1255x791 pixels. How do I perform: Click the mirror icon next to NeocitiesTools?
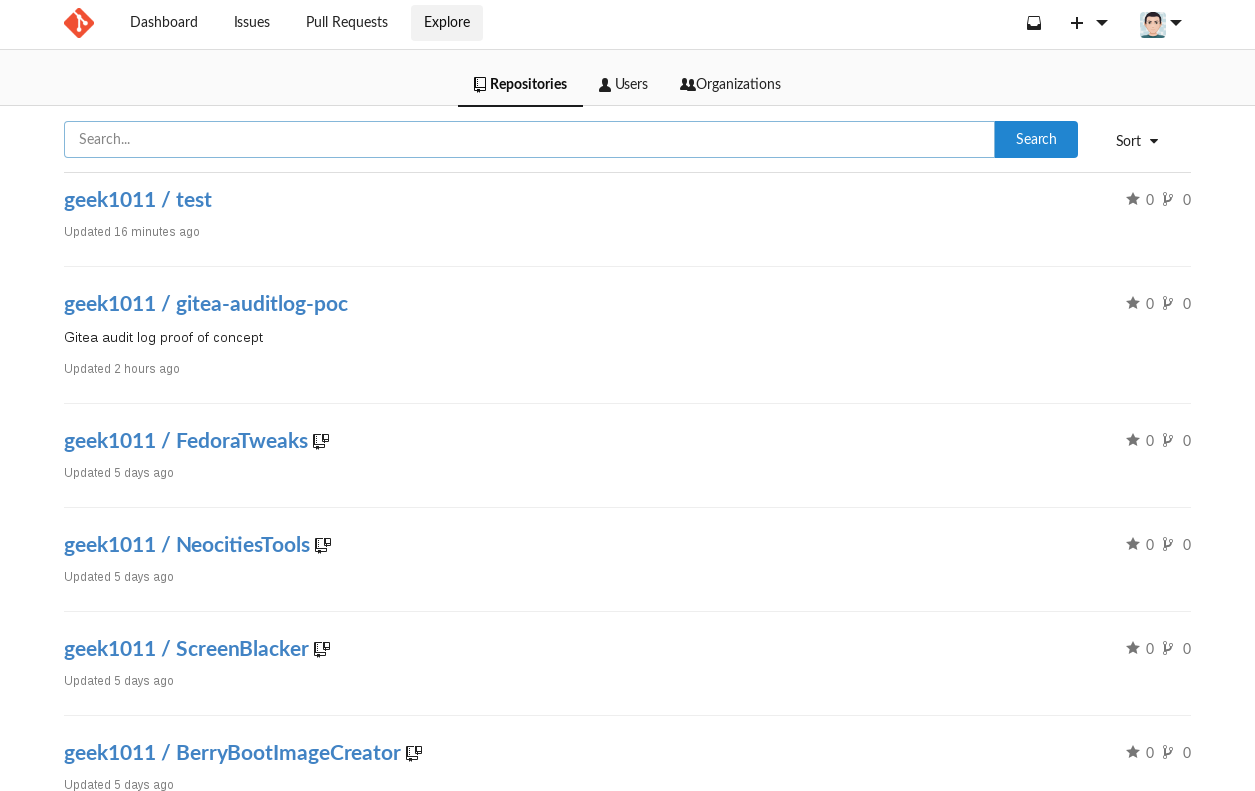323,545
